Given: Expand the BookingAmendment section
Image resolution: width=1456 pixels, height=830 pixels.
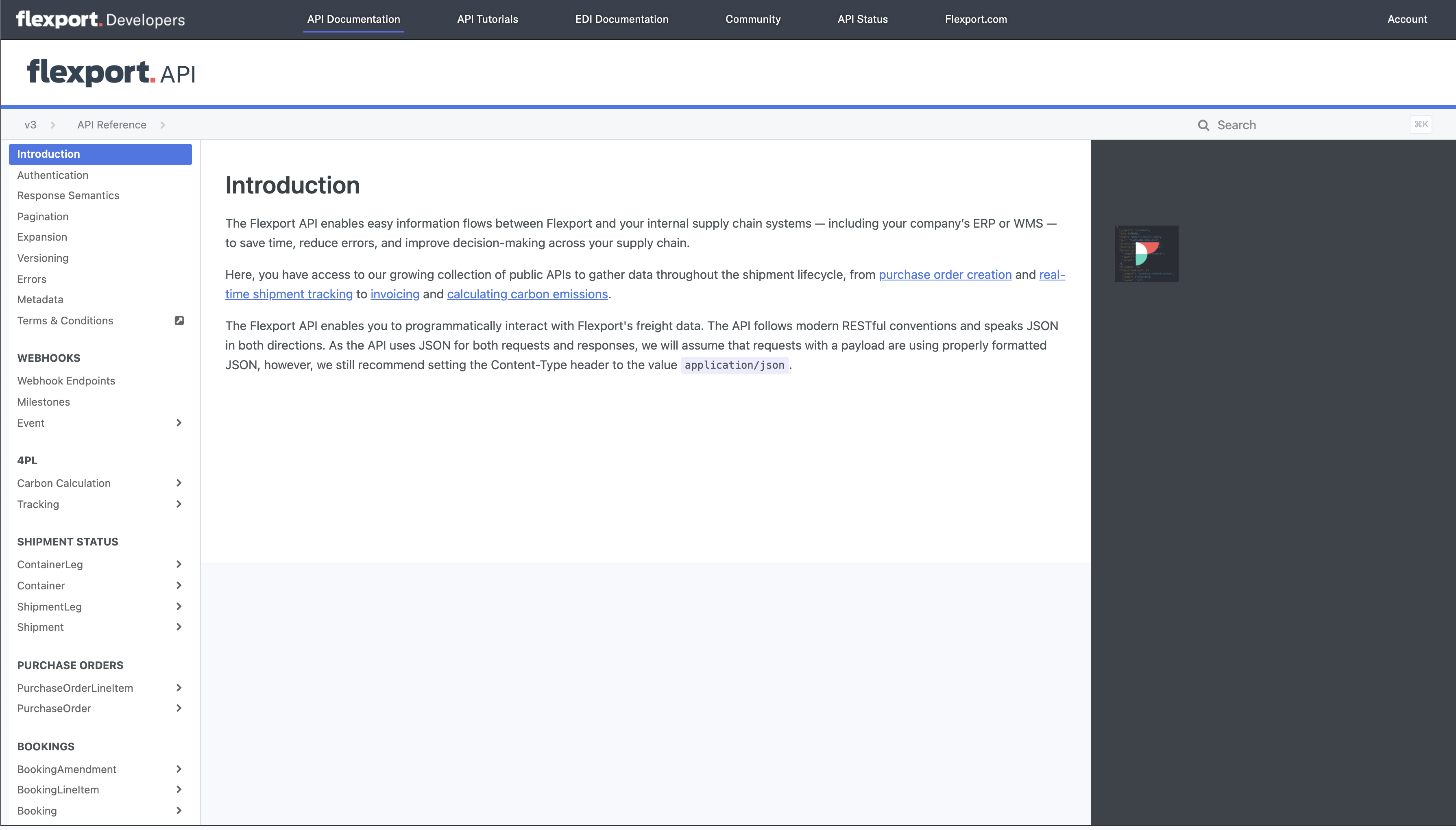Looking at the screenshot, I should click(x=179, y=769).
